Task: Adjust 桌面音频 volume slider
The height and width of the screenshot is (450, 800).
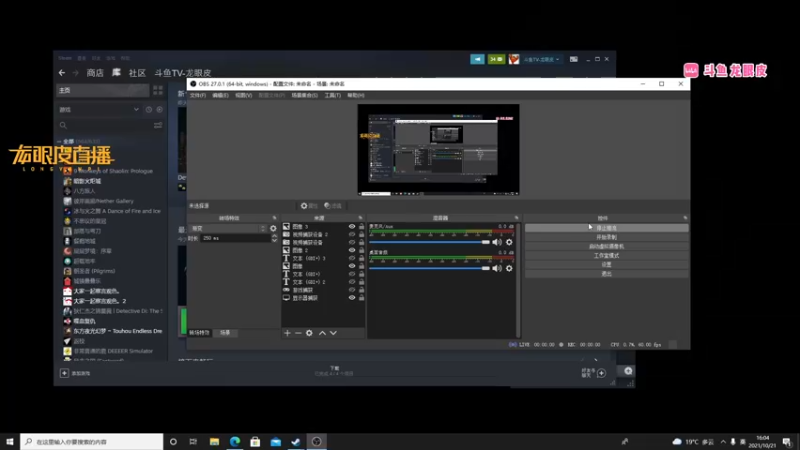Action: (x=429, y=268)
